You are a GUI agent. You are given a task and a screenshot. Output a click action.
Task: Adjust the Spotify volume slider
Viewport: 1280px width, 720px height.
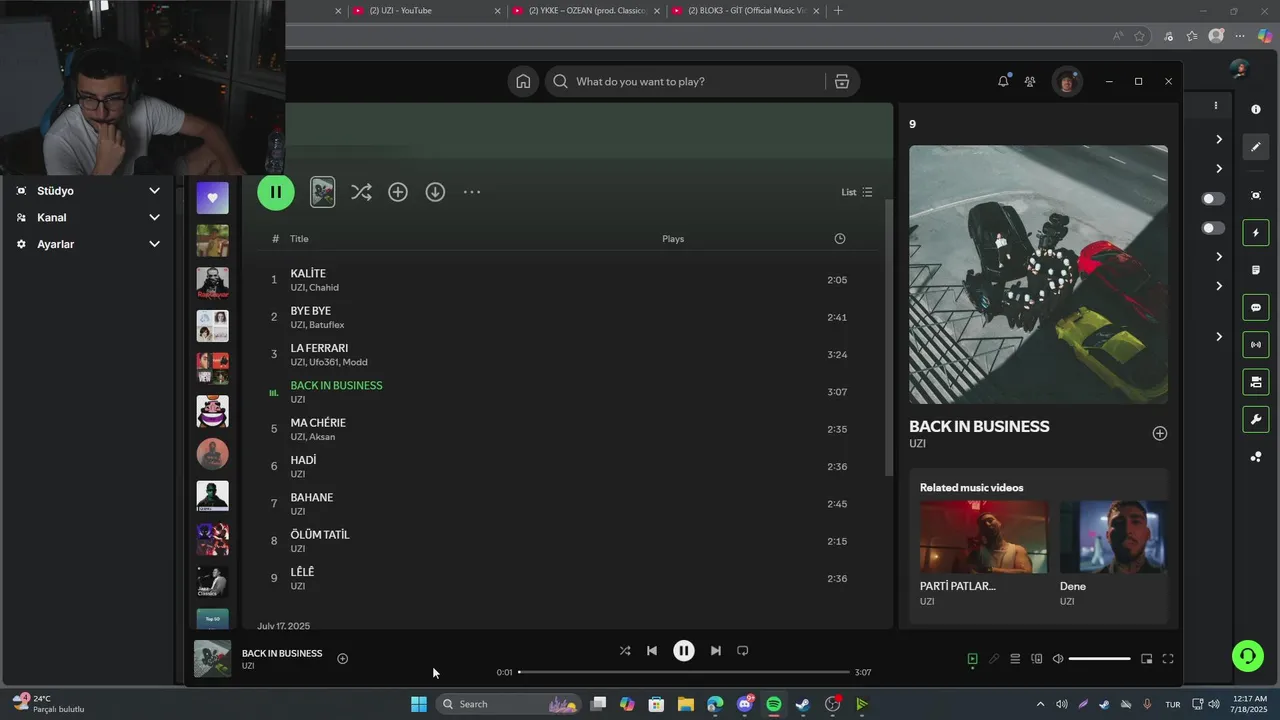1099,659
